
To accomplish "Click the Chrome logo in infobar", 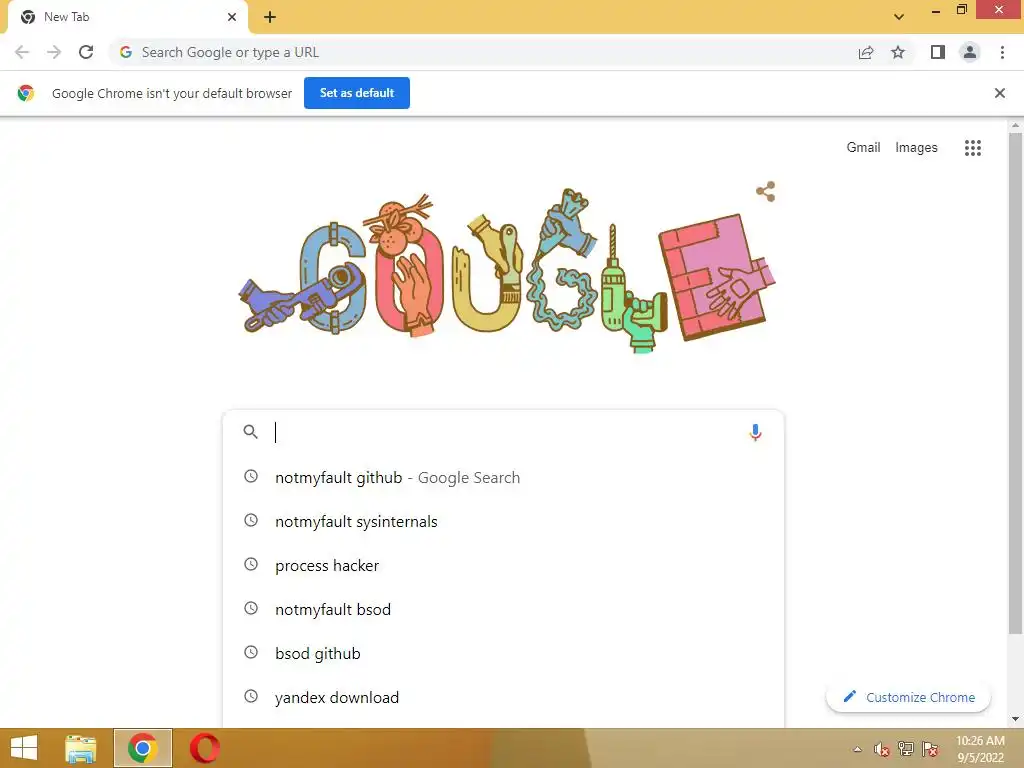I will pos(26,93).
